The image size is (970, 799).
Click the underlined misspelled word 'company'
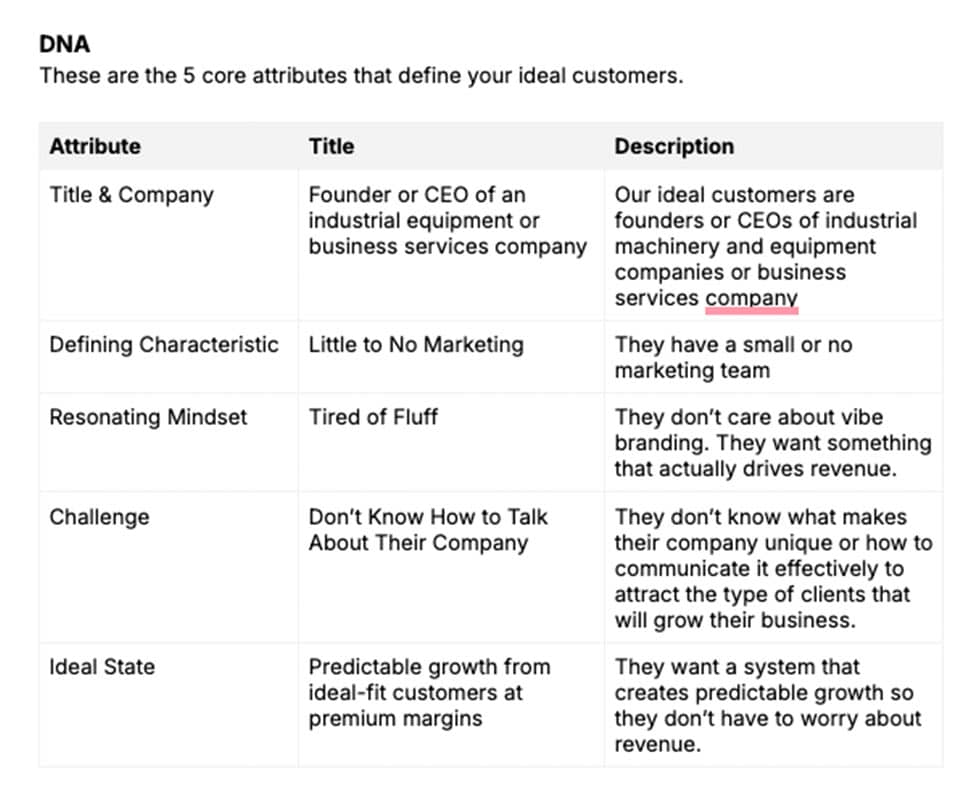click(x=751, y=298)
